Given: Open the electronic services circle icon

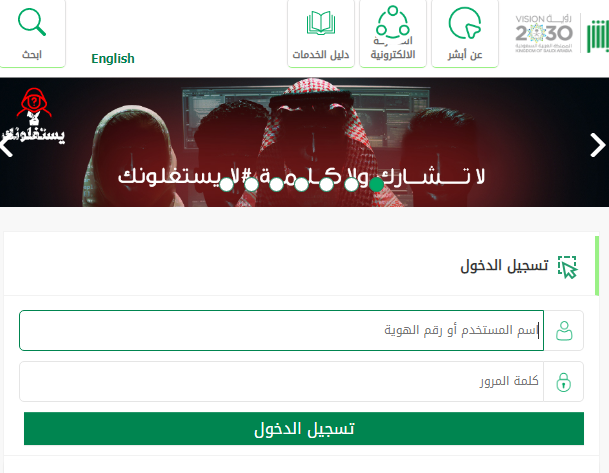Looking at the screenshot, I should pyautogui.click(x=393, y=24).
